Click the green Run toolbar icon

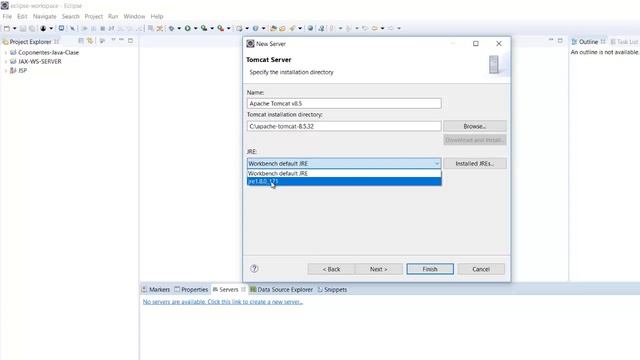(x=187, y=28)
